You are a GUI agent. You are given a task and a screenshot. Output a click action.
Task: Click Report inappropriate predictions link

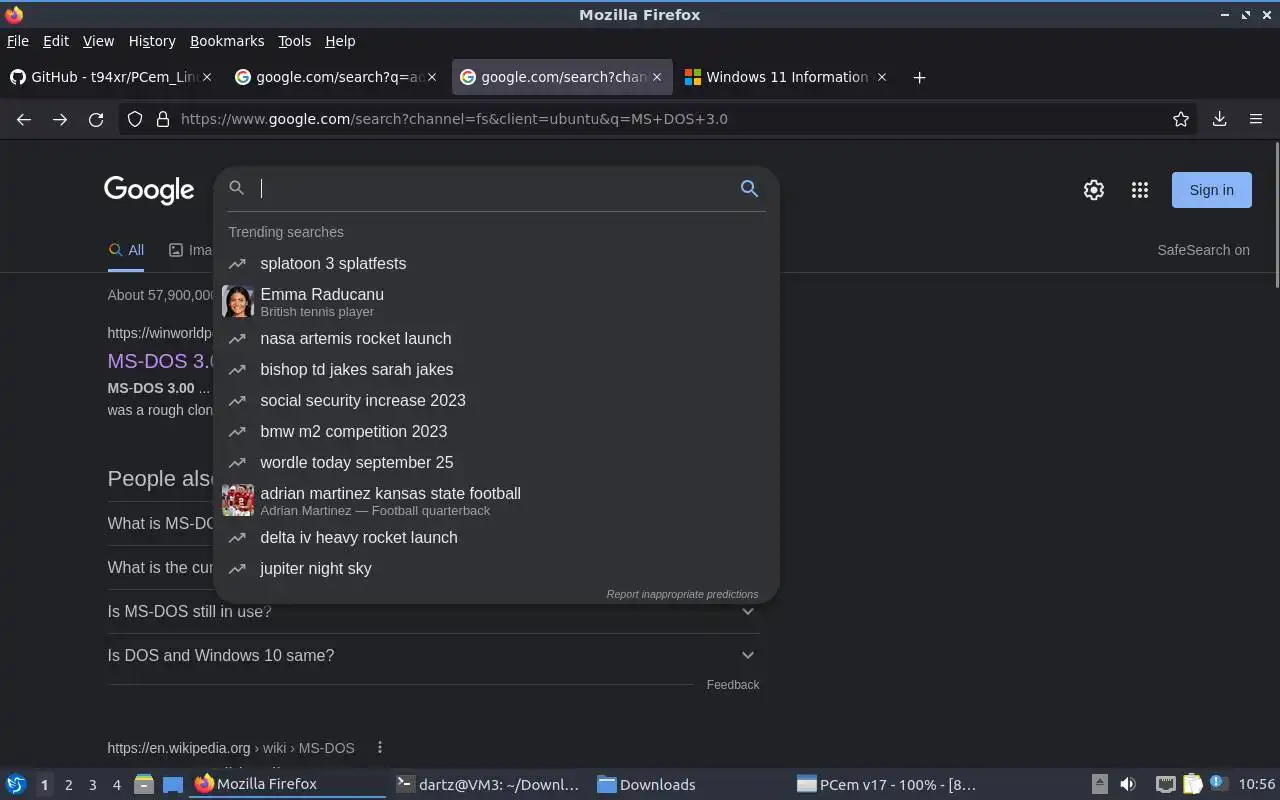click(682, 594)
